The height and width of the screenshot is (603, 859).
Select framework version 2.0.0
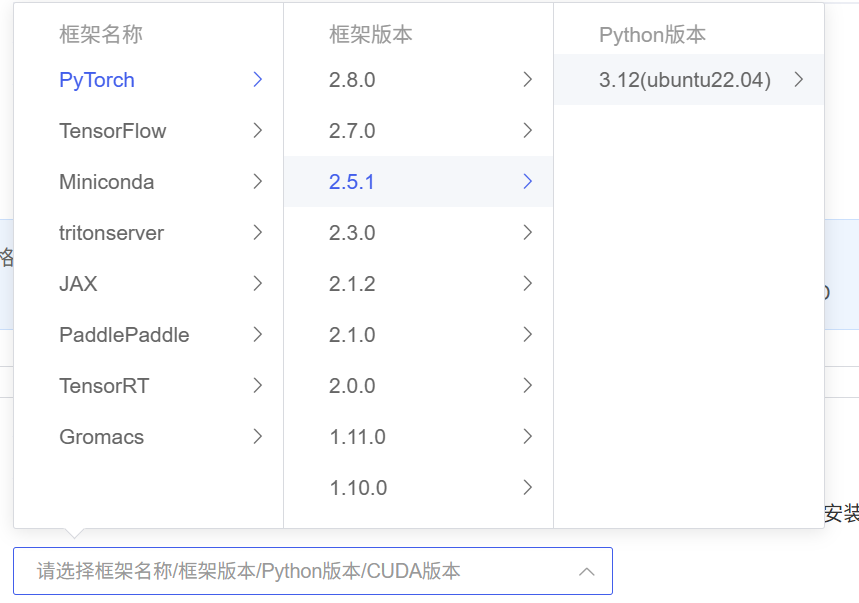[x=419, y=386]
